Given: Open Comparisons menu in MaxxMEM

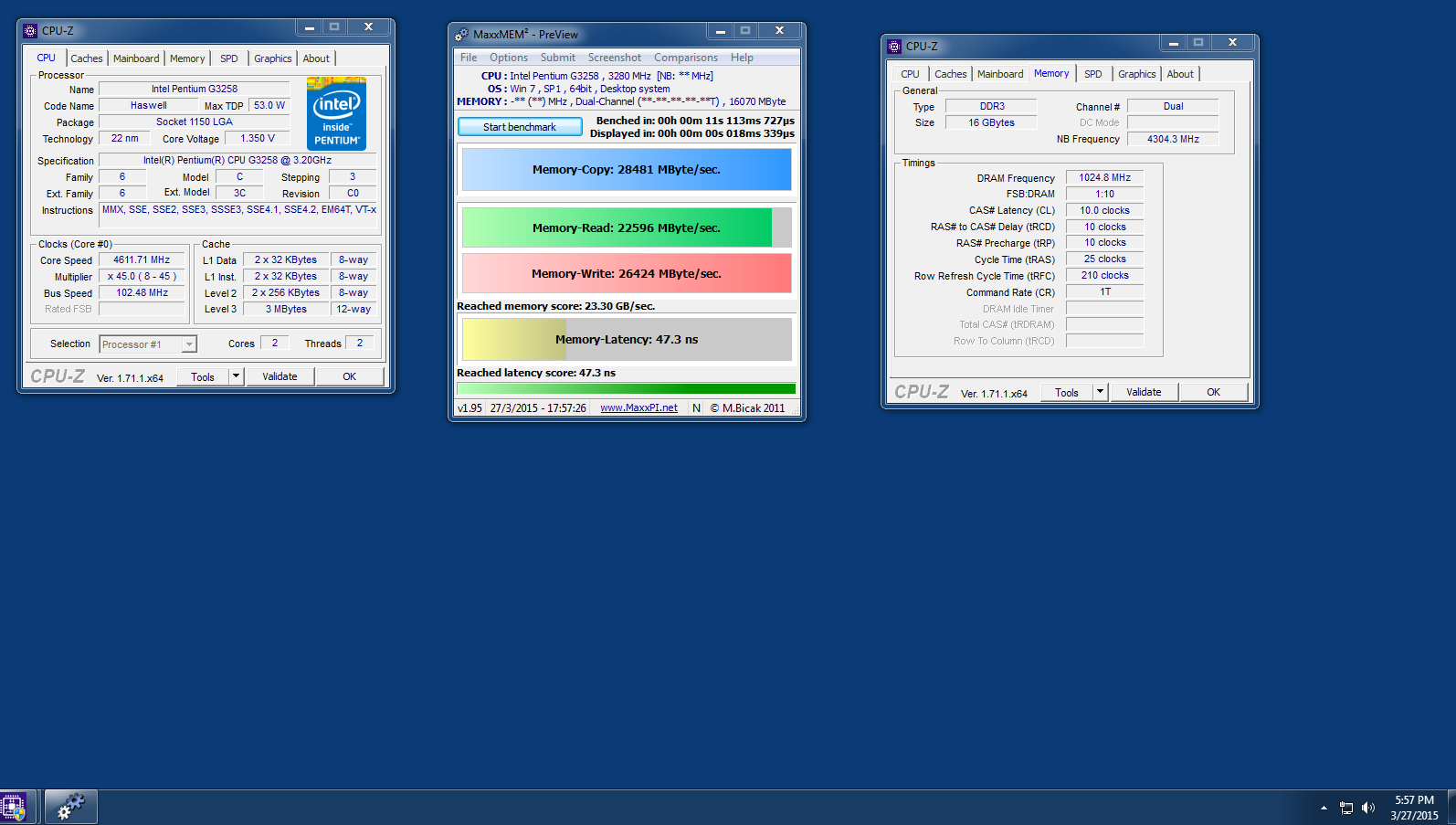Looking at the screenshot, I should (686, 58).
